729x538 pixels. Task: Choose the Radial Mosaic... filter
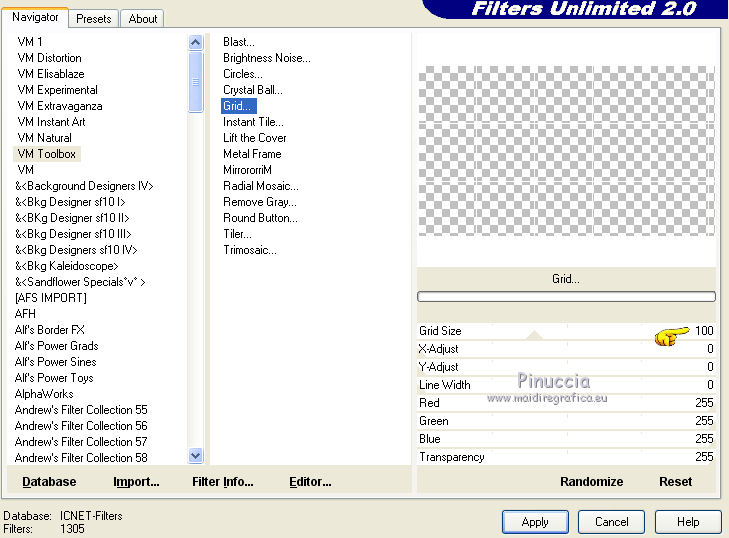coord(261,186)
